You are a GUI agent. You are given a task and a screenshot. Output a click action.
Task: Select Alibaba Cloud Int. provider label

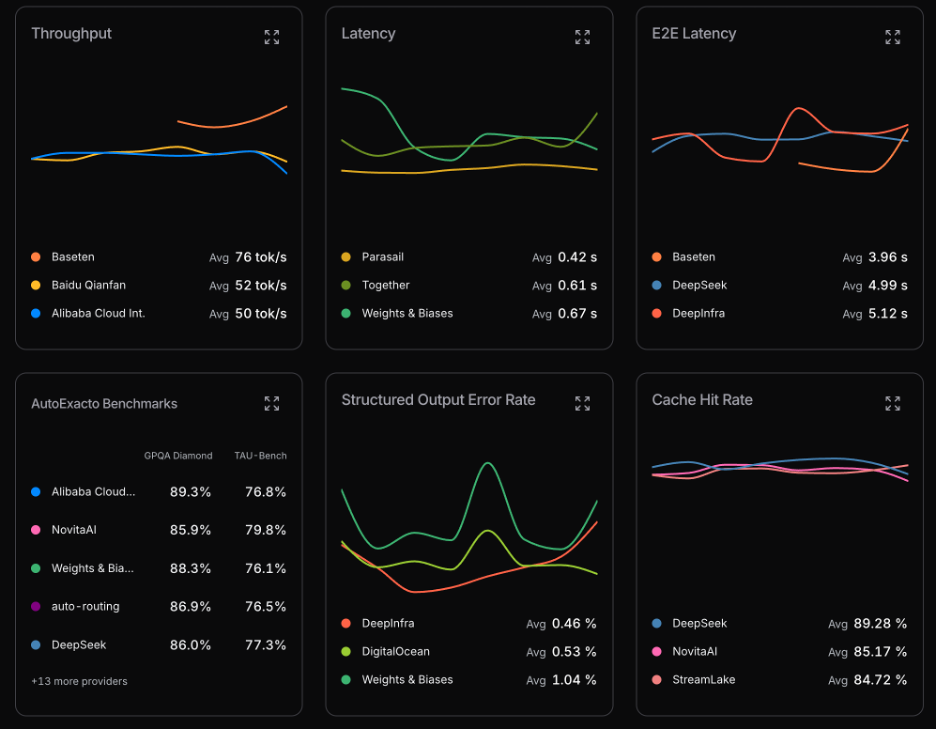pyautogui.click(x=98, y=313)
